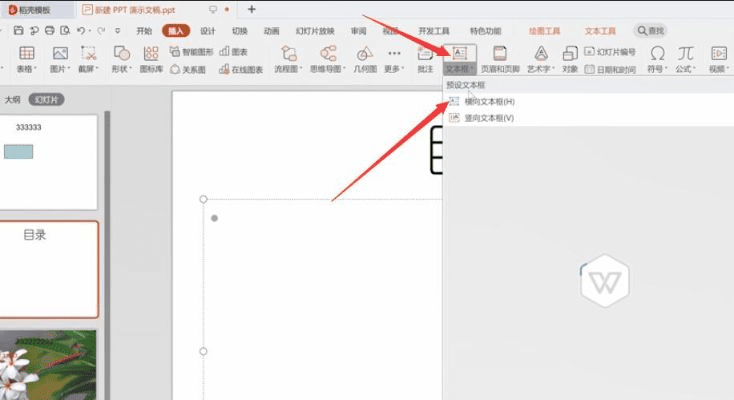Click inside the bulleted text placeholder

(323, 300)
